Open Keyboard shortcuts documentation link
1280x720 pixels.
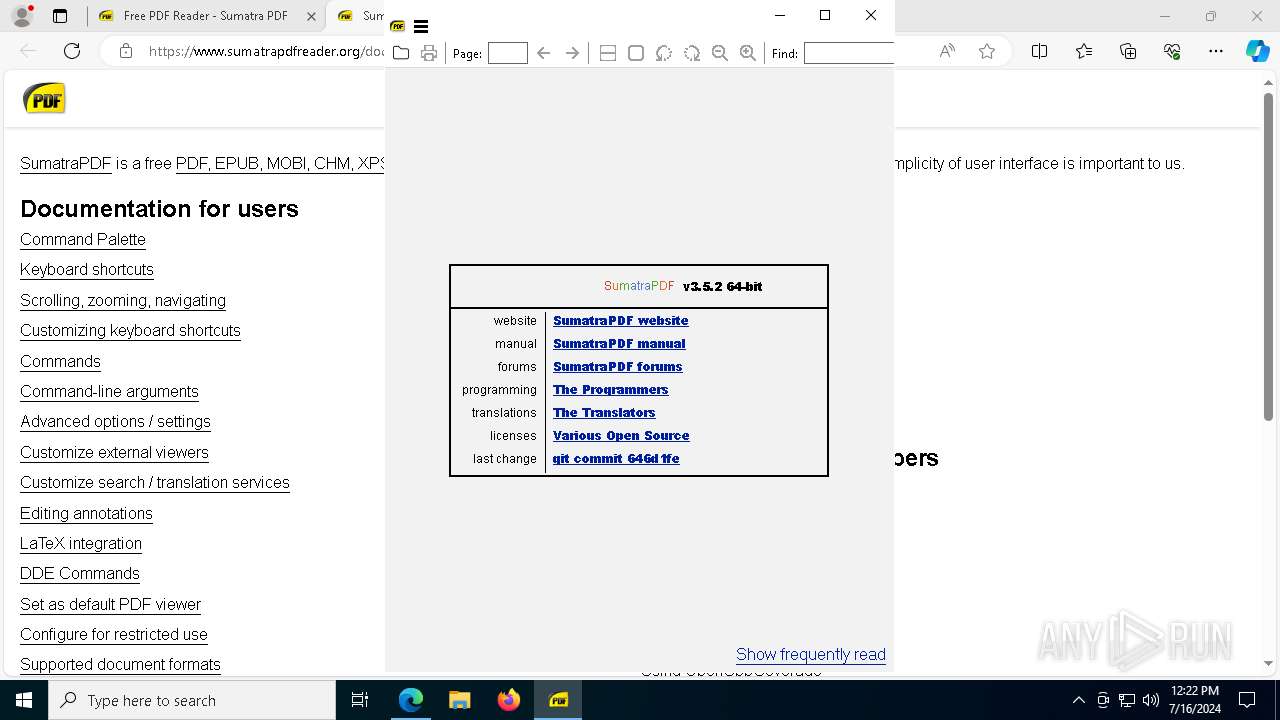click(87, 269)
